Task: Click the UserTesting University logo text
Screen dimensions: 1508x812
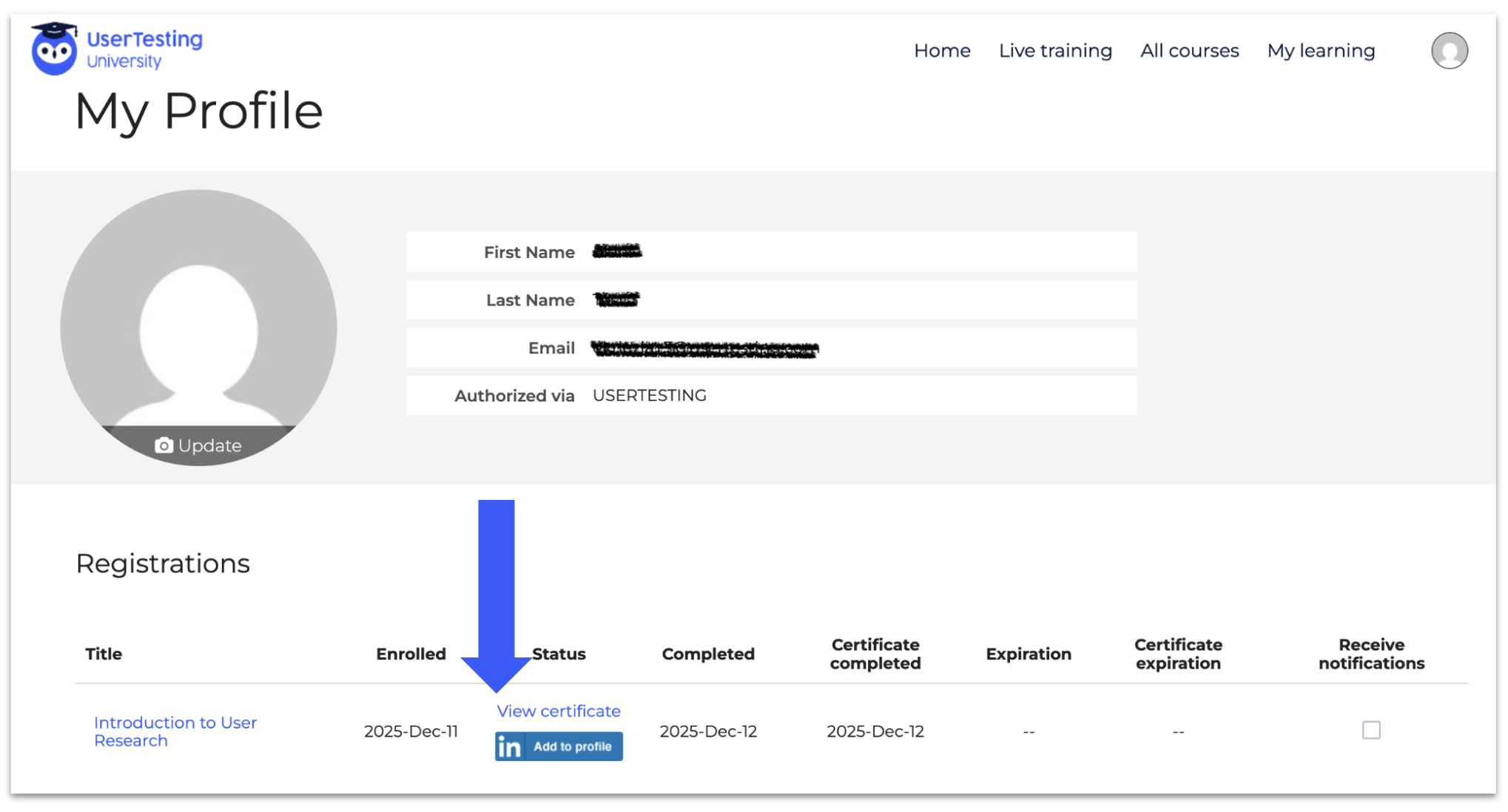Action: tap(144, 49)
